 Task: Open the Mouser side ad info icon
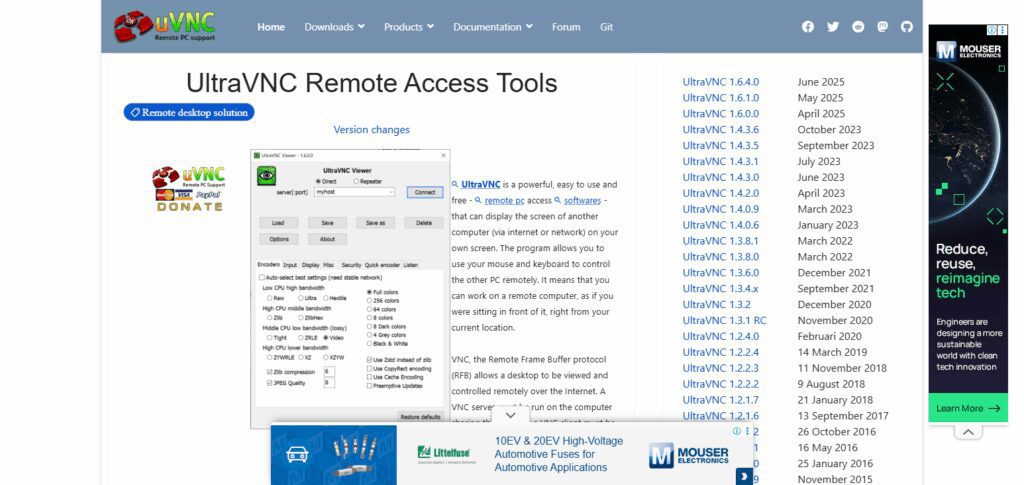click(991, 30)
